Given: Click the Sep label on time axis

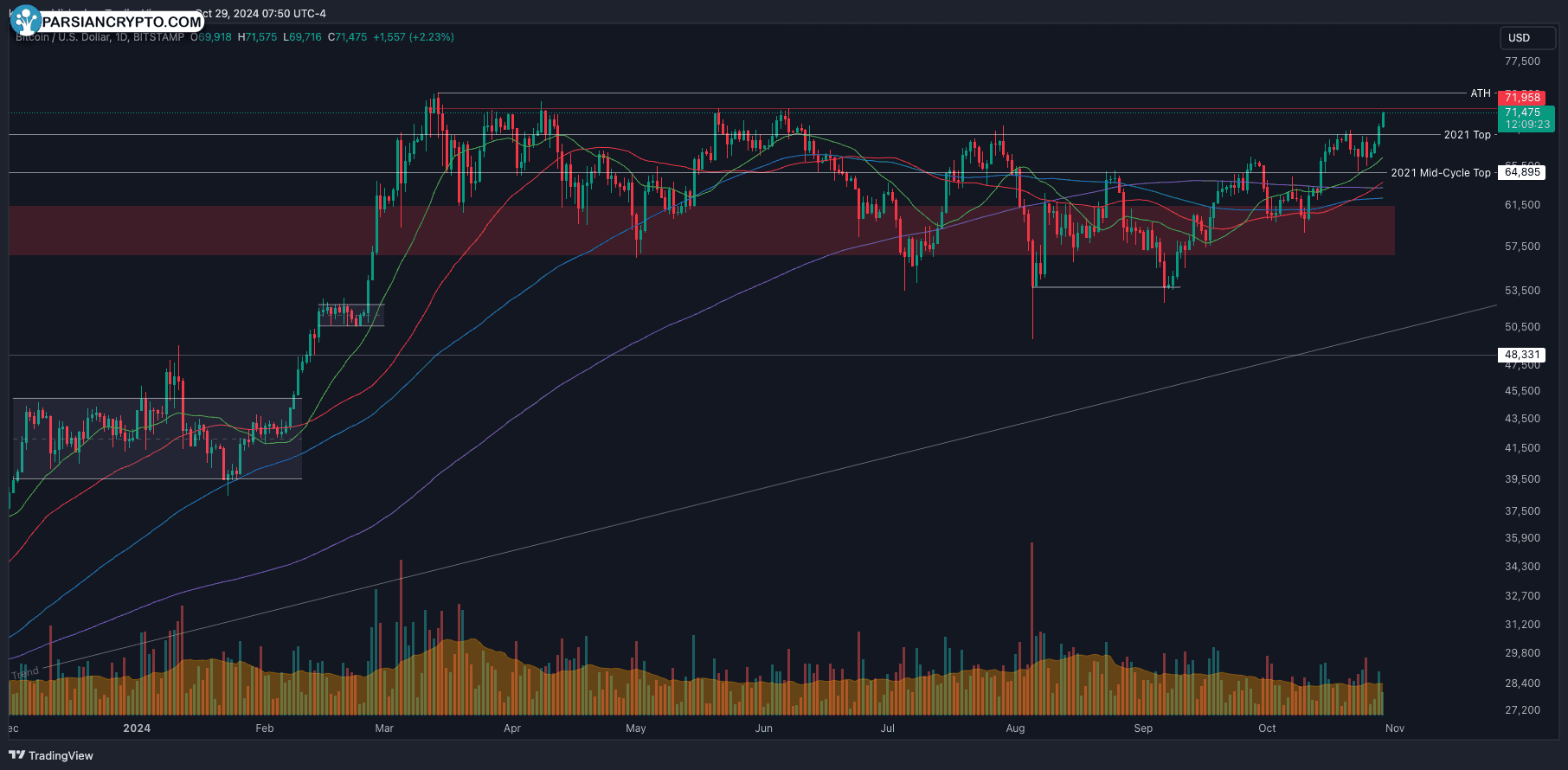Looking at the screenshot, I should pyautogui.click(x=1143, y=728).
